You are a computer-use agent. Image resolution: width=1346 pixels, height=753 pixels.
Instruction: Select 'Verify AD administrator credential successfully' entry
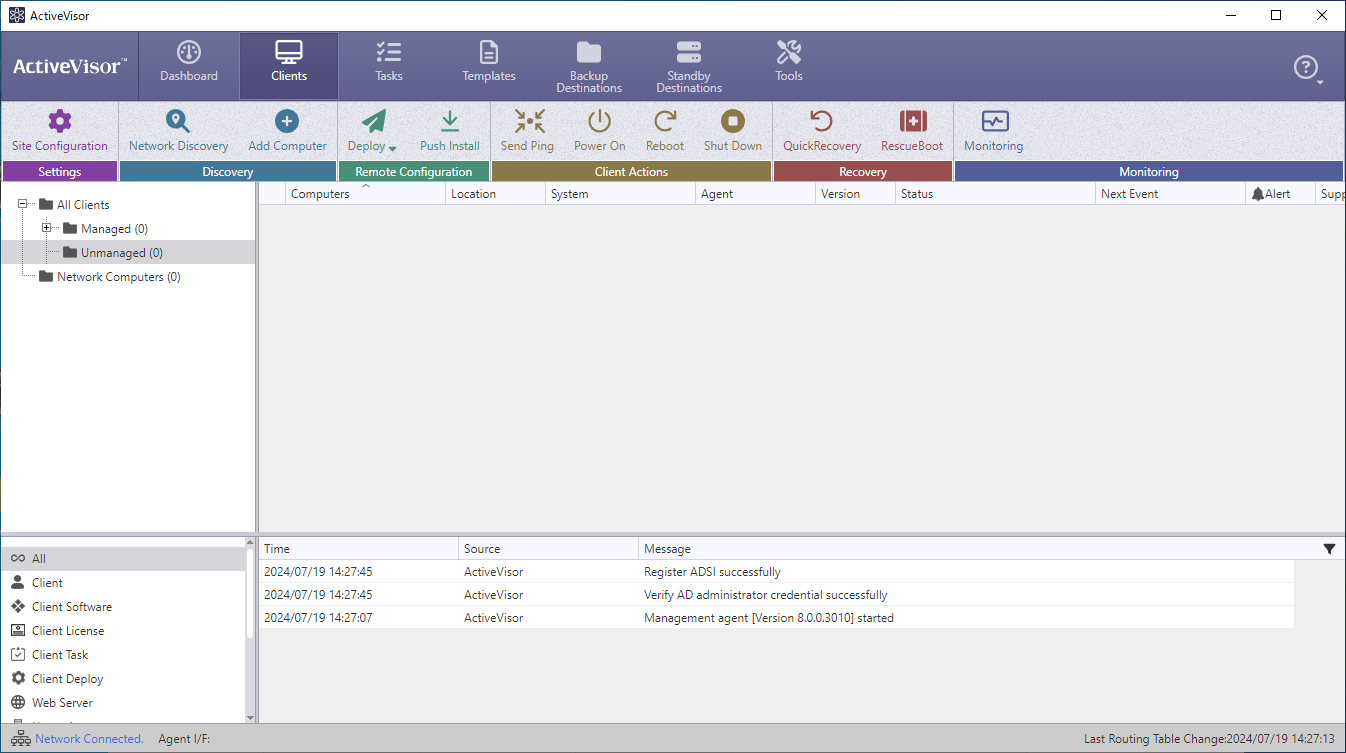point(777,595)
